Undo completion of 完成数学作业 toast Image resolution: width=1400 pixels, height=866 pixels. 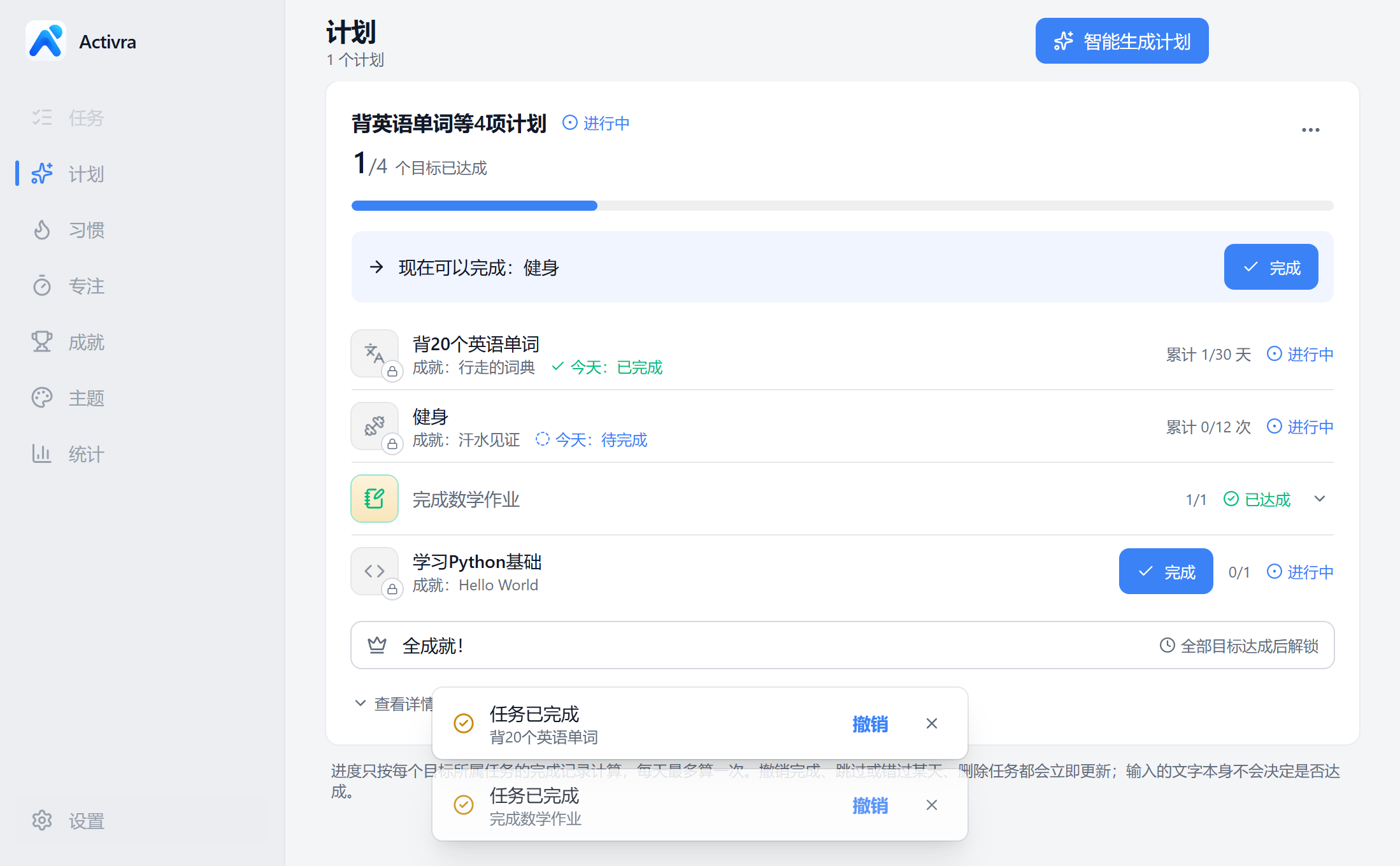(x=870, y=806)
